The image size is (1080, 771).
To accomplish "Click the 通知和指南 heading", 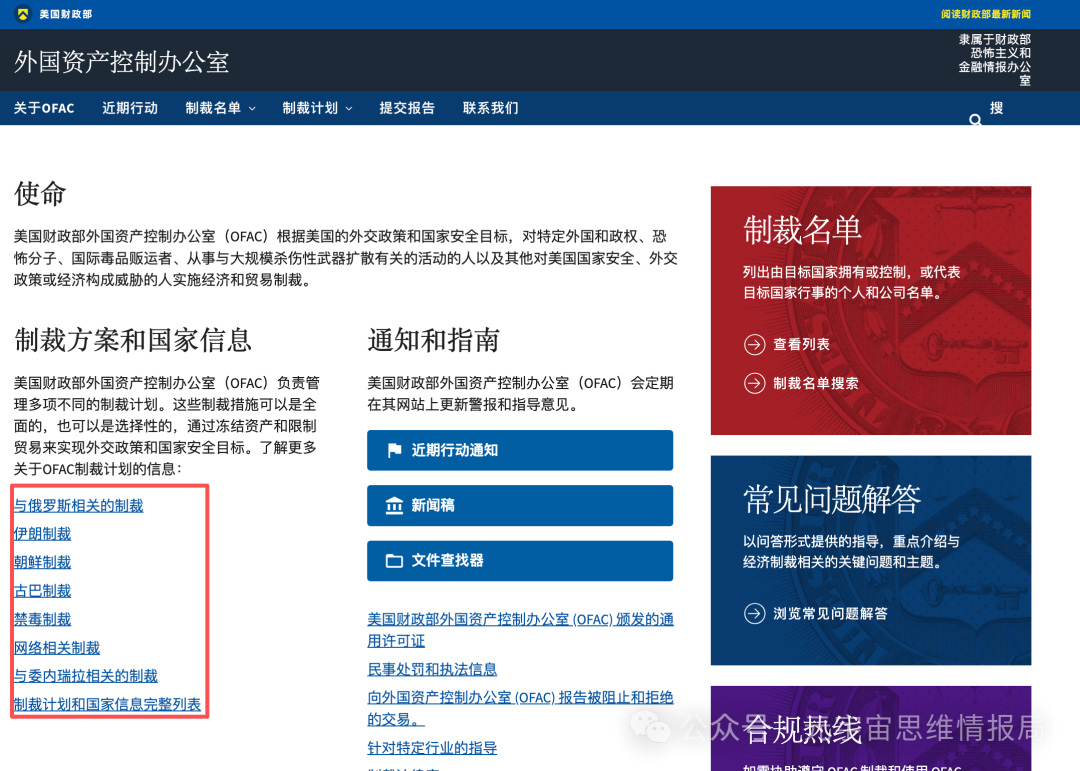I will coord(433,340).
